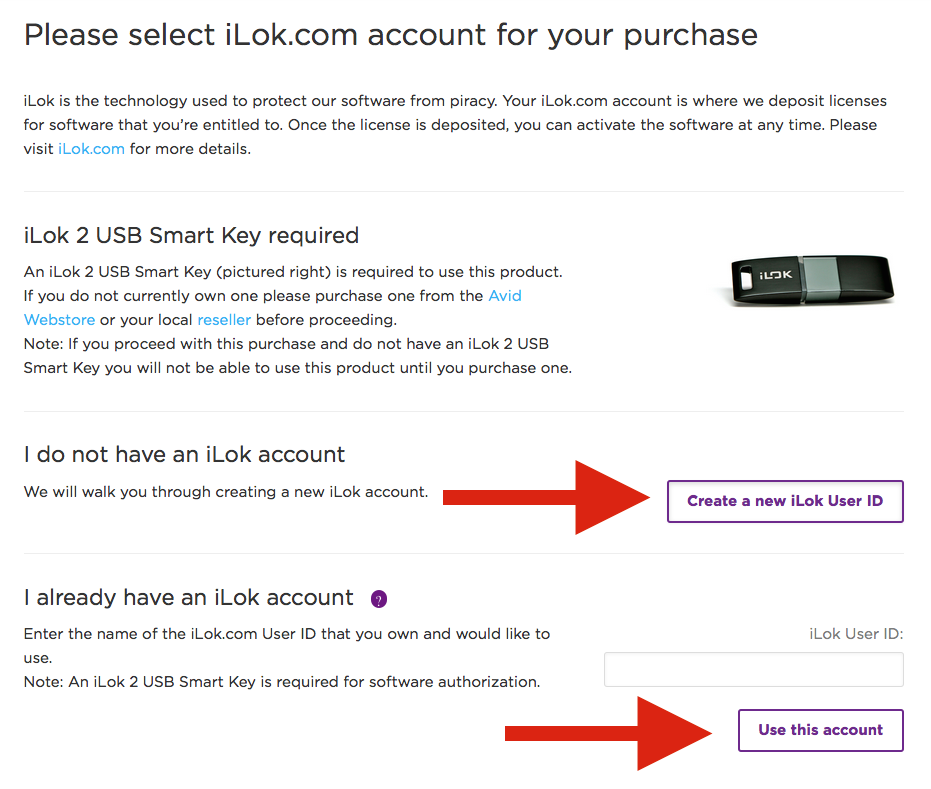Follow the blue Avid link
This screenshot has width=931, height=789.
click(x=504, y=296)
